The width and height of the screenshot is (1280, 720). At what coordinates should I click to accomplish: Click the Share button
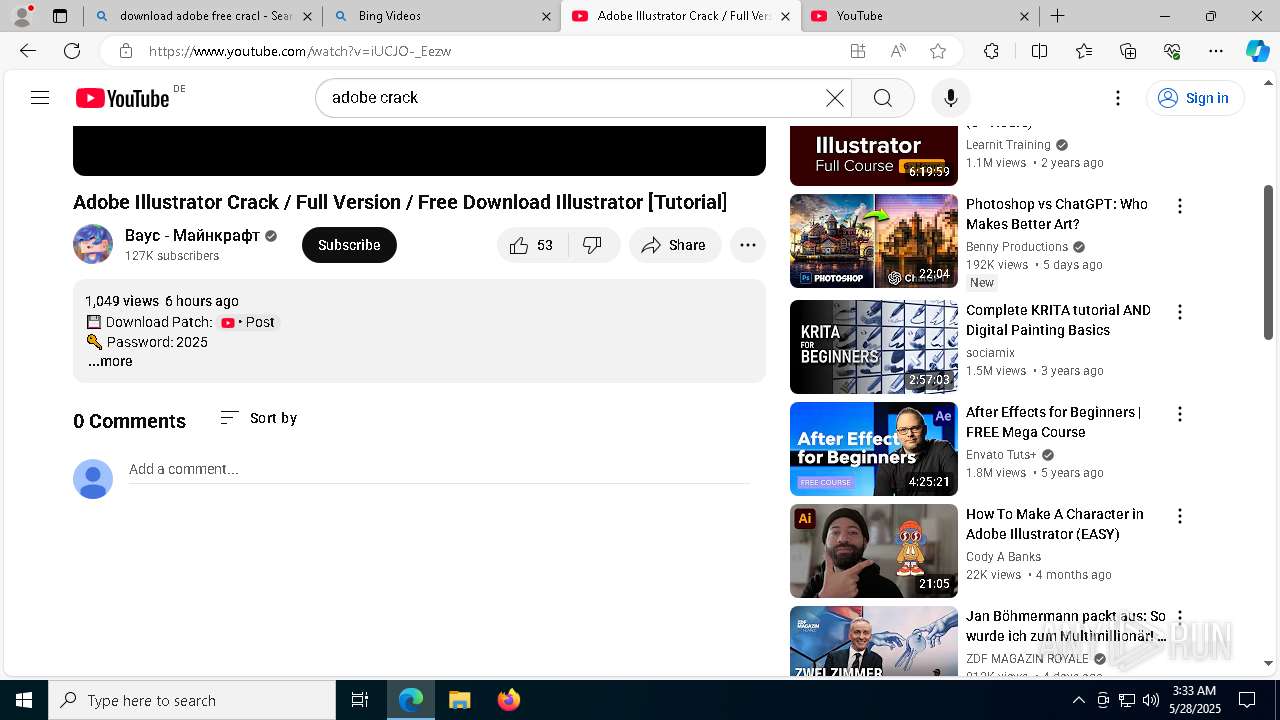[675, 245]
